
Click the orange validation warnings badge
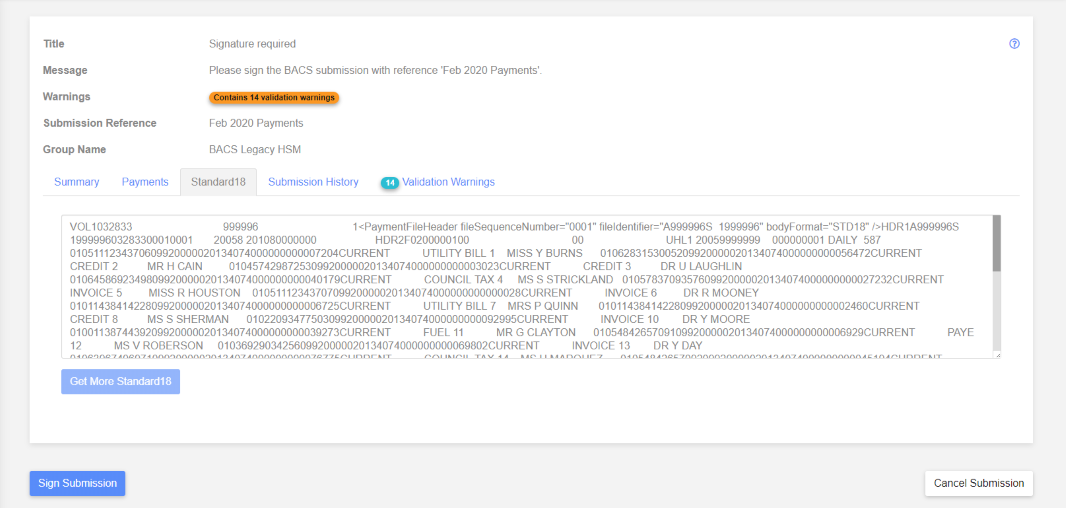274,97
